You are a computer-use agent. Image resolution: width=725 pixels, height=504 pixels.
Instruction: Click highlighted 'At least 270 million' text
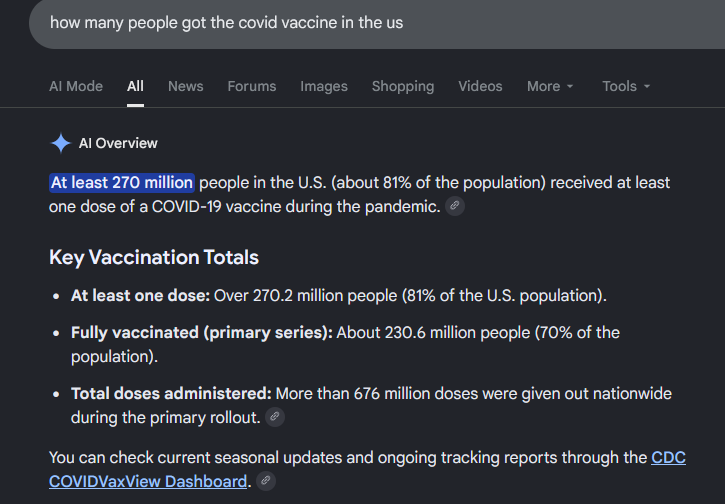click(x=122, y=183)
